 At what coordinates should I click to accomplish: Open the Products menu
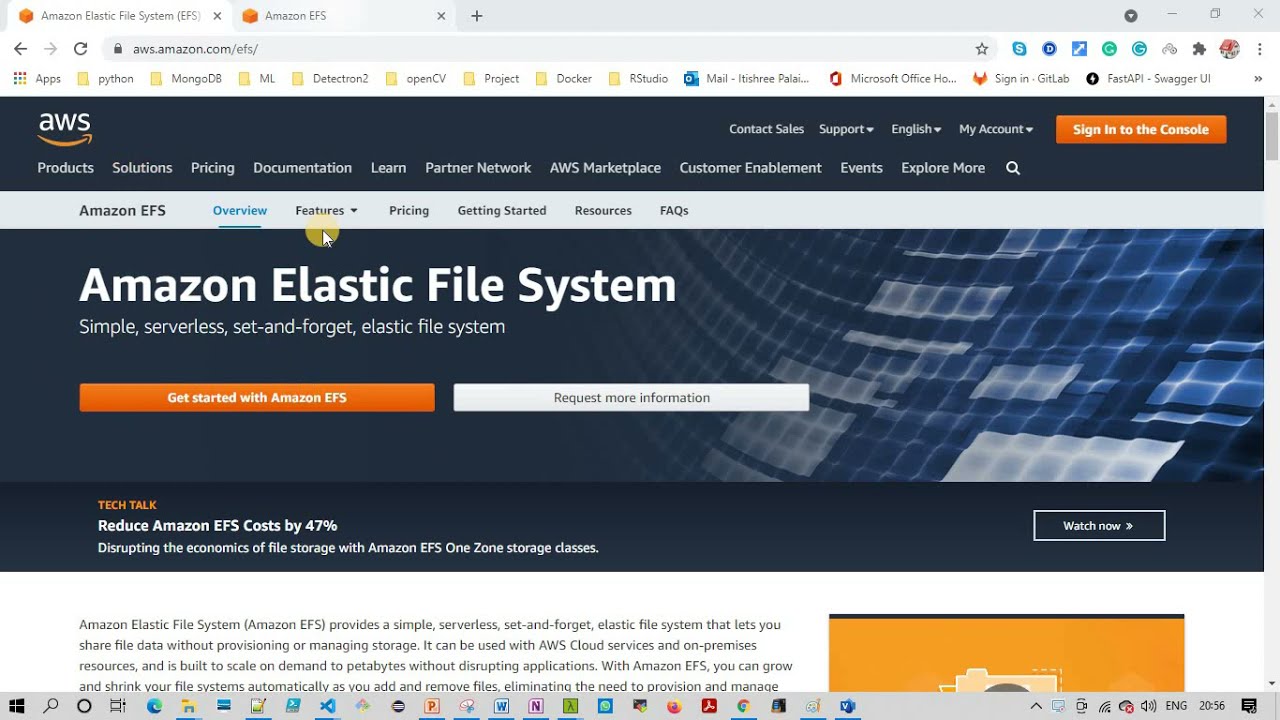pyautogui.click(x=65, y=168)
